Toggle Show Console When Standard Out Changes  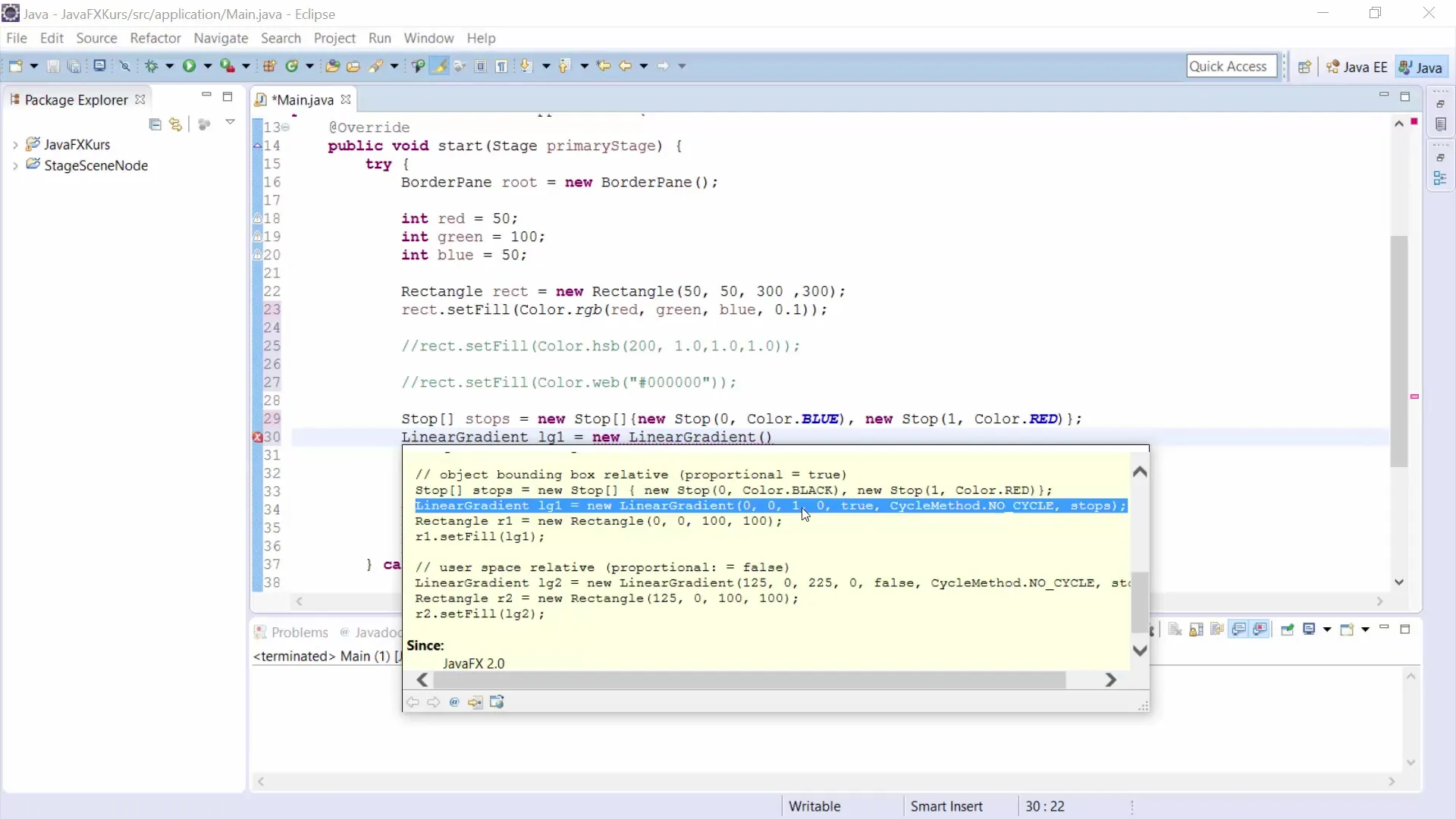point(1239,629)
